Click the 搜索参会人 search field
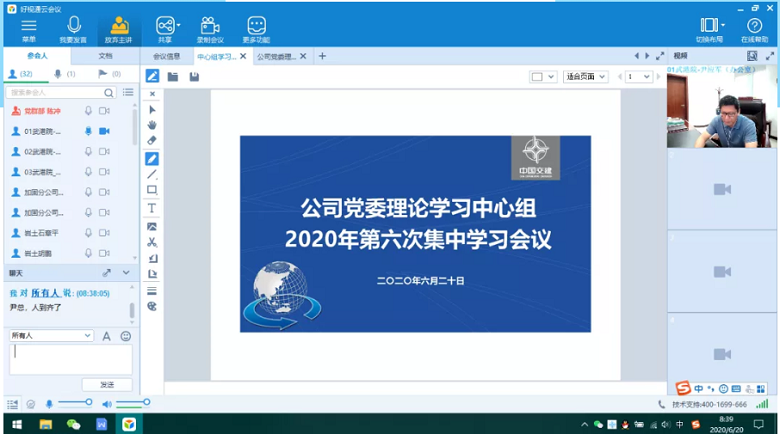This screenshot has height=434, width=780. [x=60, y=92]
